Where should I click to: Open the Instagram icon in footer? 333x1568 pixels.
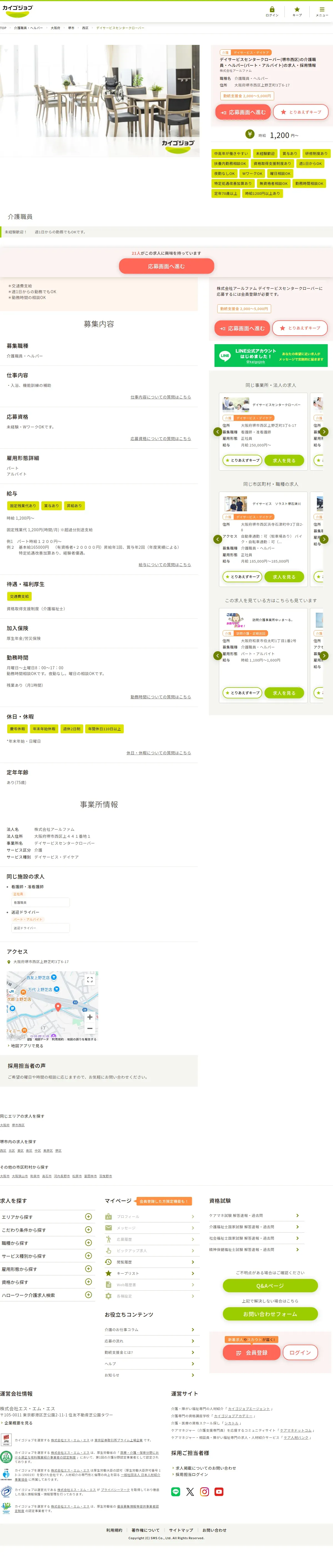(205, 1491)
